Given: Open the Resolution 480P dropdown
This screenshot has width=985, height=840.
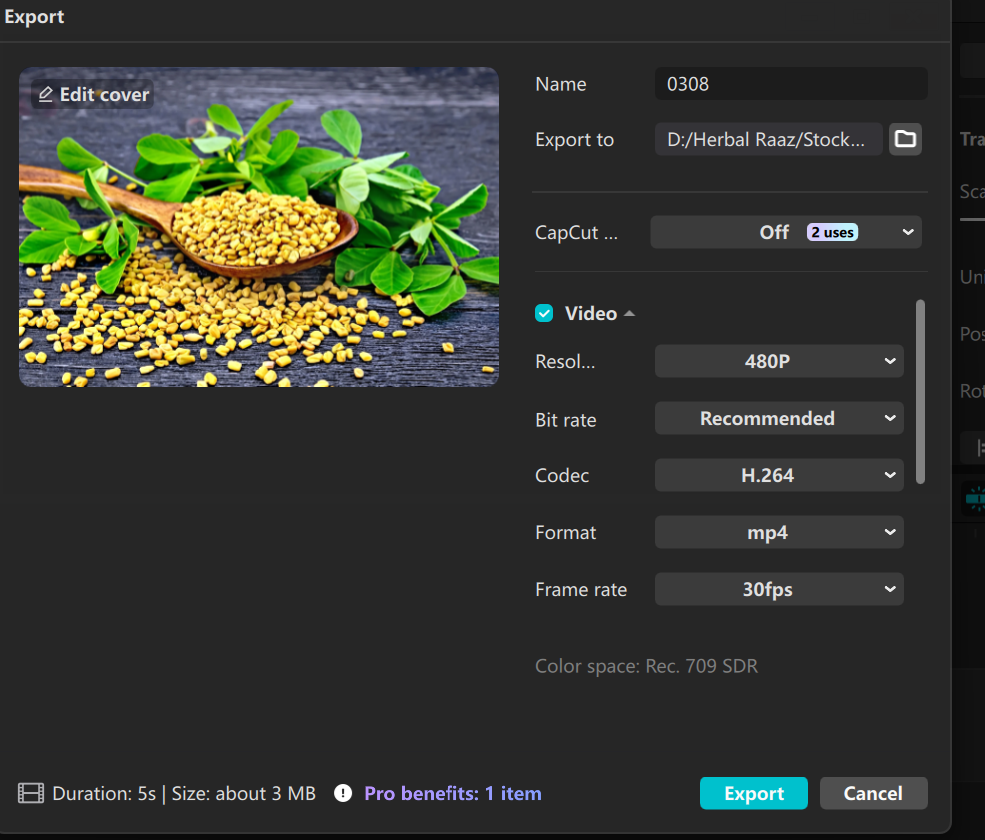Looking at the screenshot, I should pos(779,361).
